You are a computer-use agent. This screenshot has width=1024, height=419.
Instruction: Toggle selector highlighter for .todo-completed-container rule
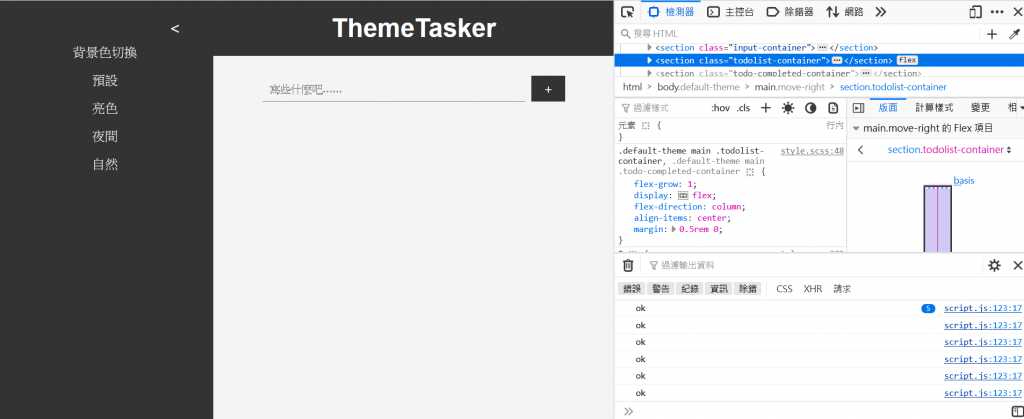[750, 172]
